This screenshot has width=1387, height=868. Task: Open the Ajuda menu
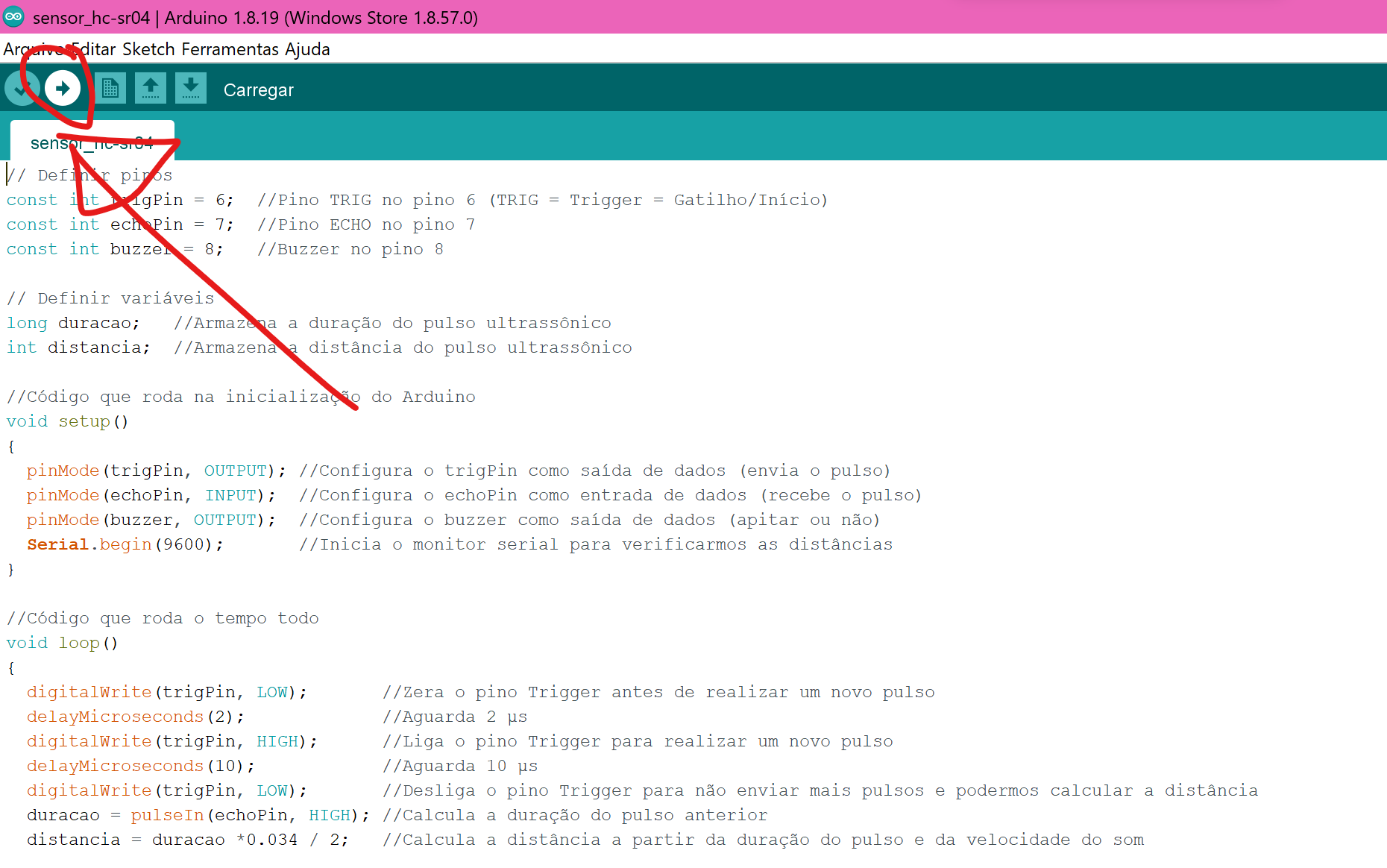307,49
